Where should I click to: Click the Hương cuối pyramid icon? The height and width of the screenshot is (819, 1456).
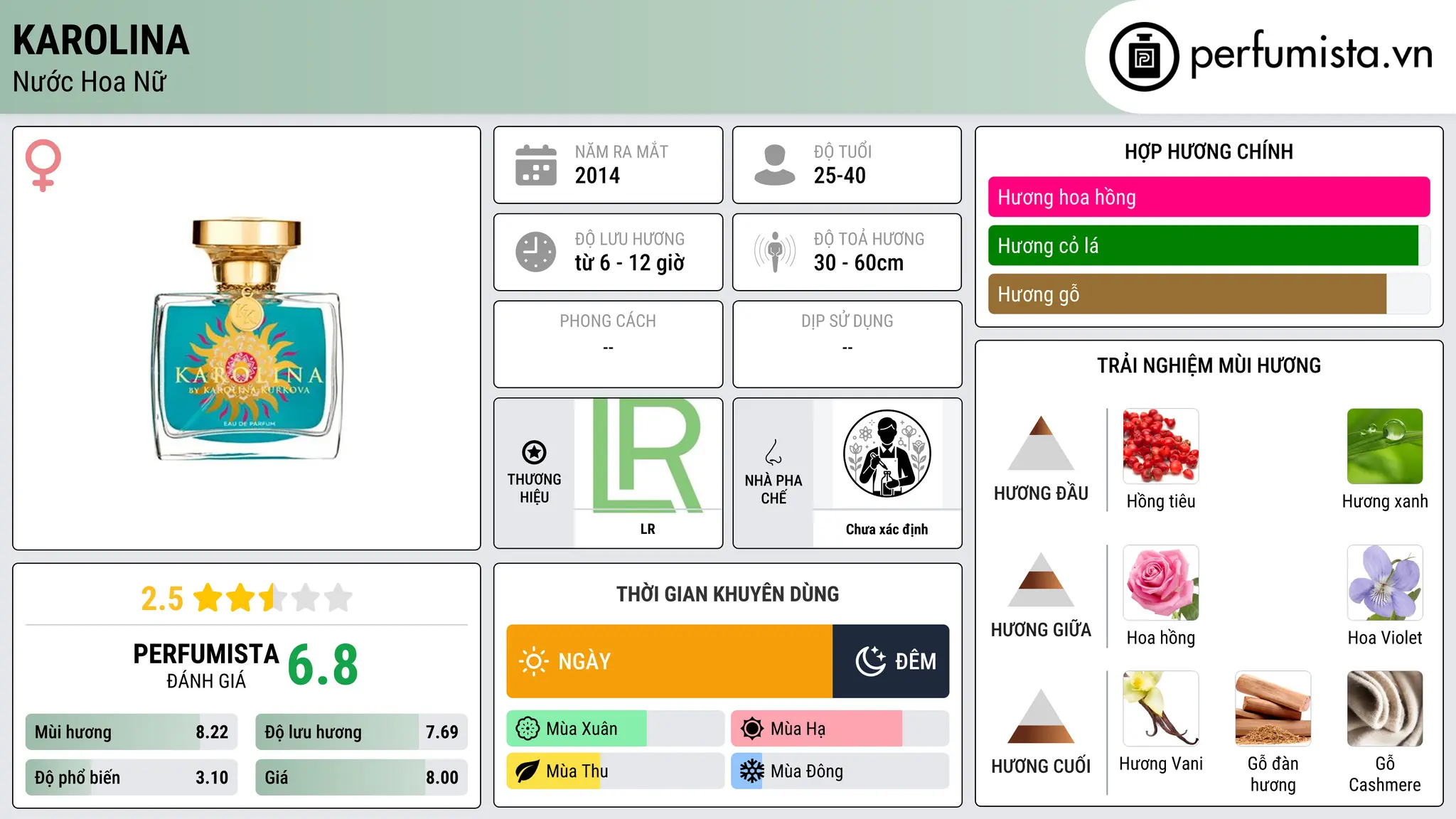(1041, 716)
